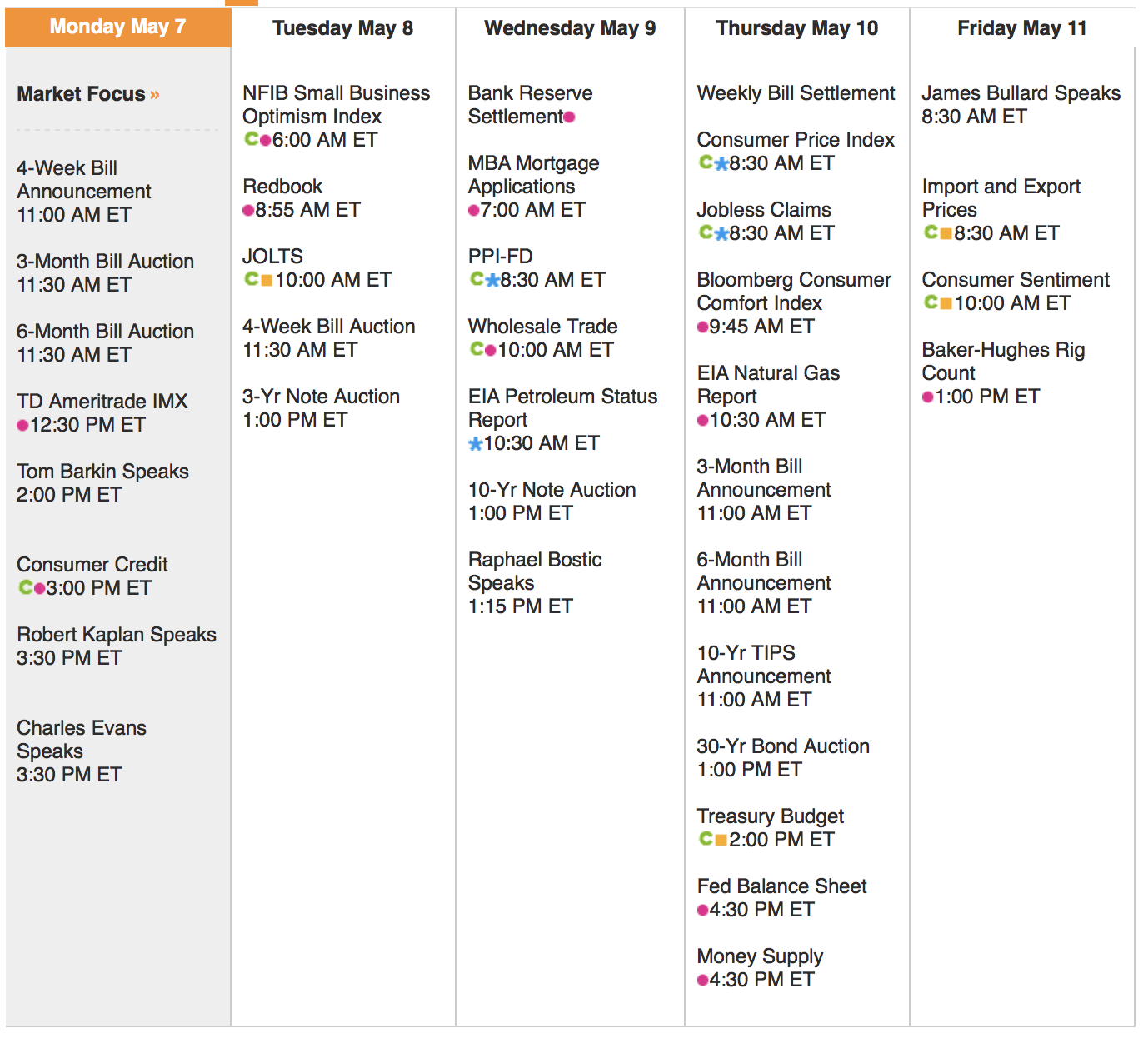Image resolution: width=1148 pixels, height=1038 pixels.
Task: Click the Tom Barkin Speaks event
Action: 102,472
